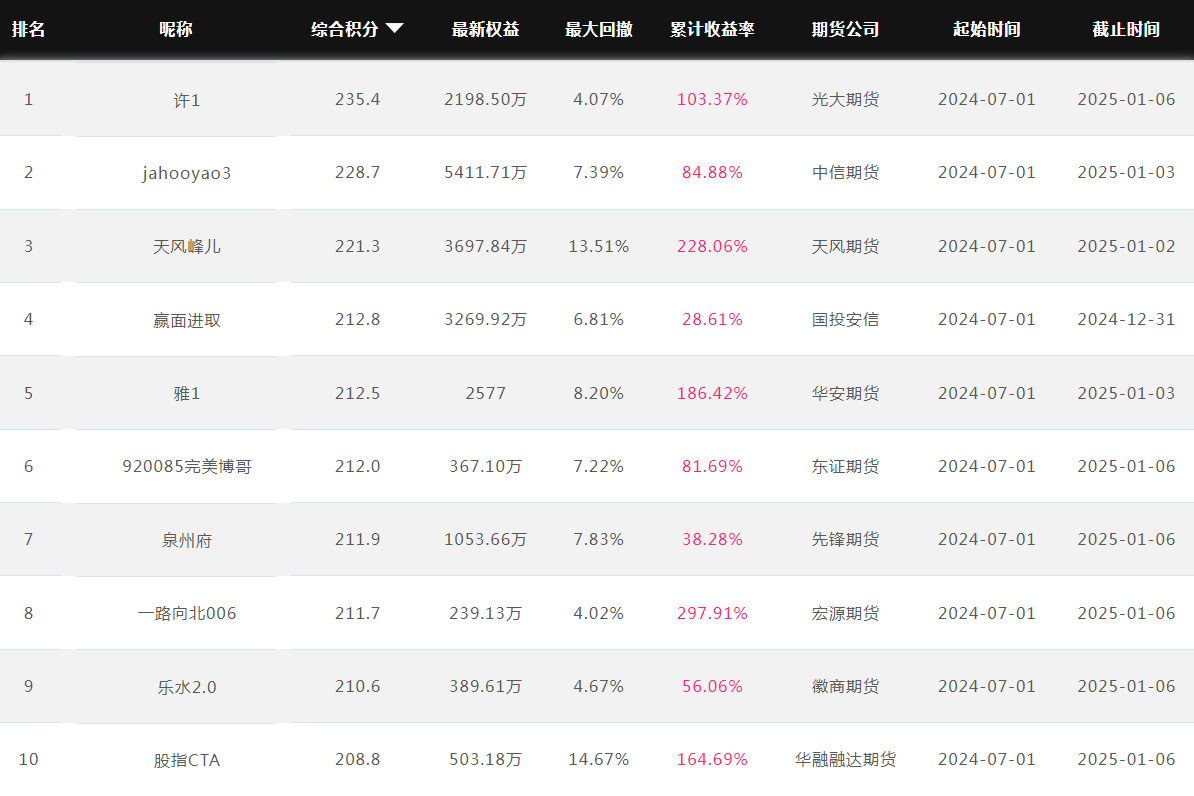This screenshot has width=1194, height=796.
Task: Click the 昵称 column header
Action: pos(176,29)
